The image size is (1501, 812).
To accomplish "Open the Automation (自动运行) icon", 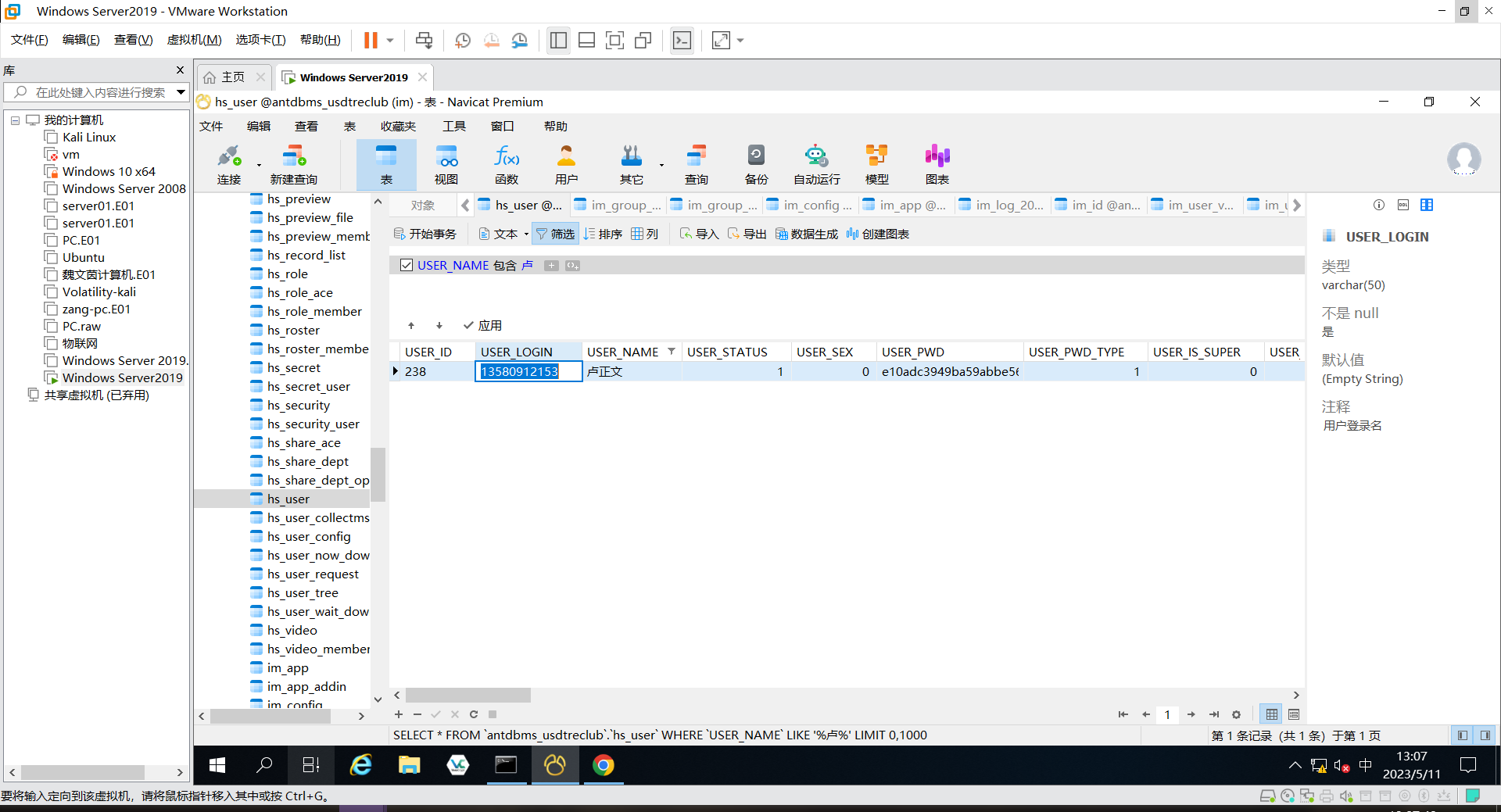I will (x=817, y=164).
